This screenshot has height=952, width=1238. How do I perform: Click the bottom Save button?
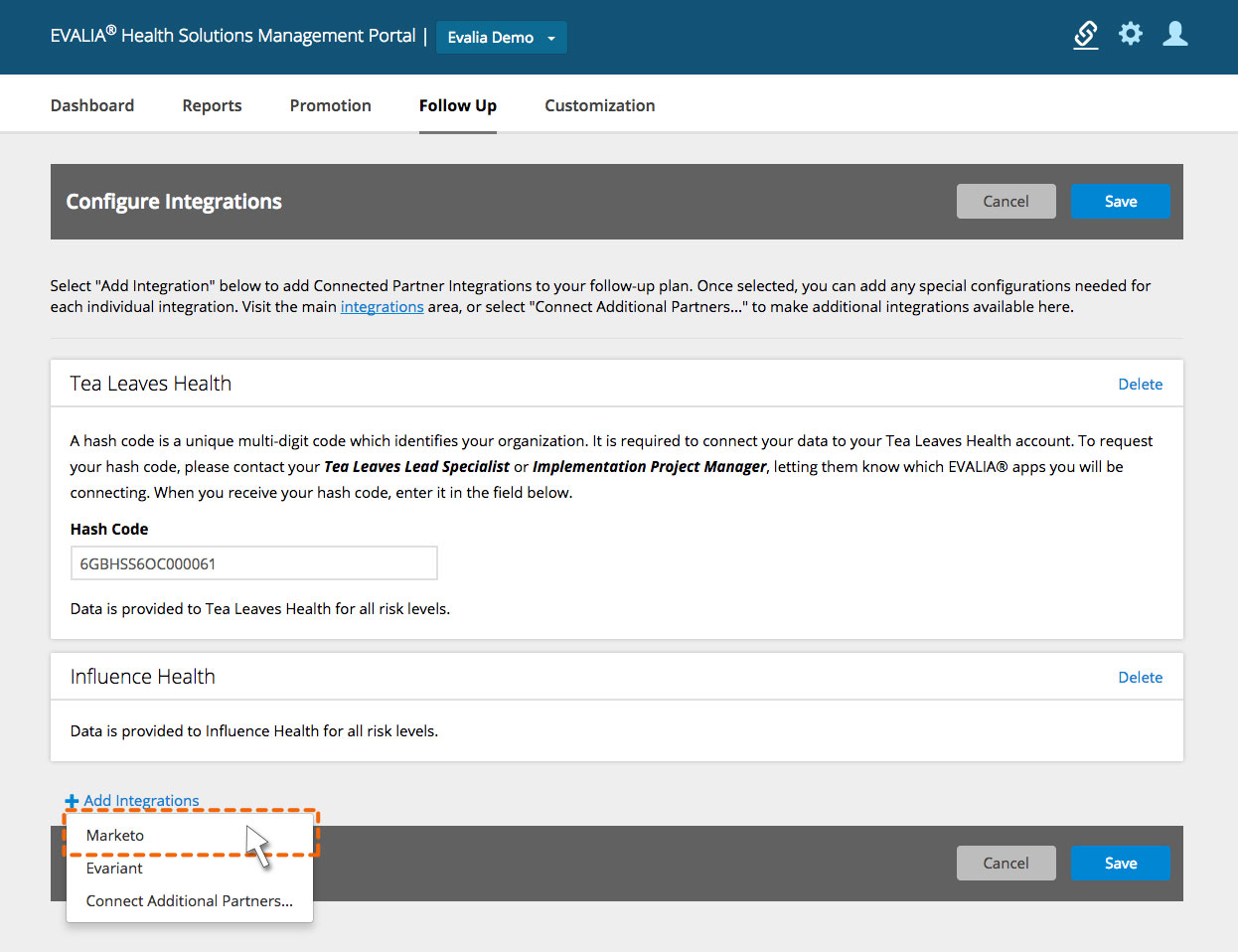coord(1121,863)
